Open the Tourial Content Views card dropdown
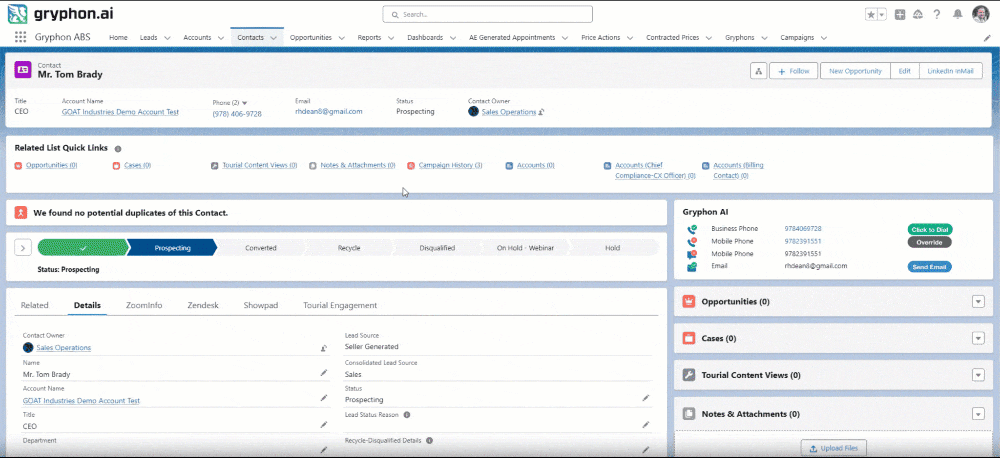Image resolution: width=1000 pixels, height=458 pixels. coord(978,375)
